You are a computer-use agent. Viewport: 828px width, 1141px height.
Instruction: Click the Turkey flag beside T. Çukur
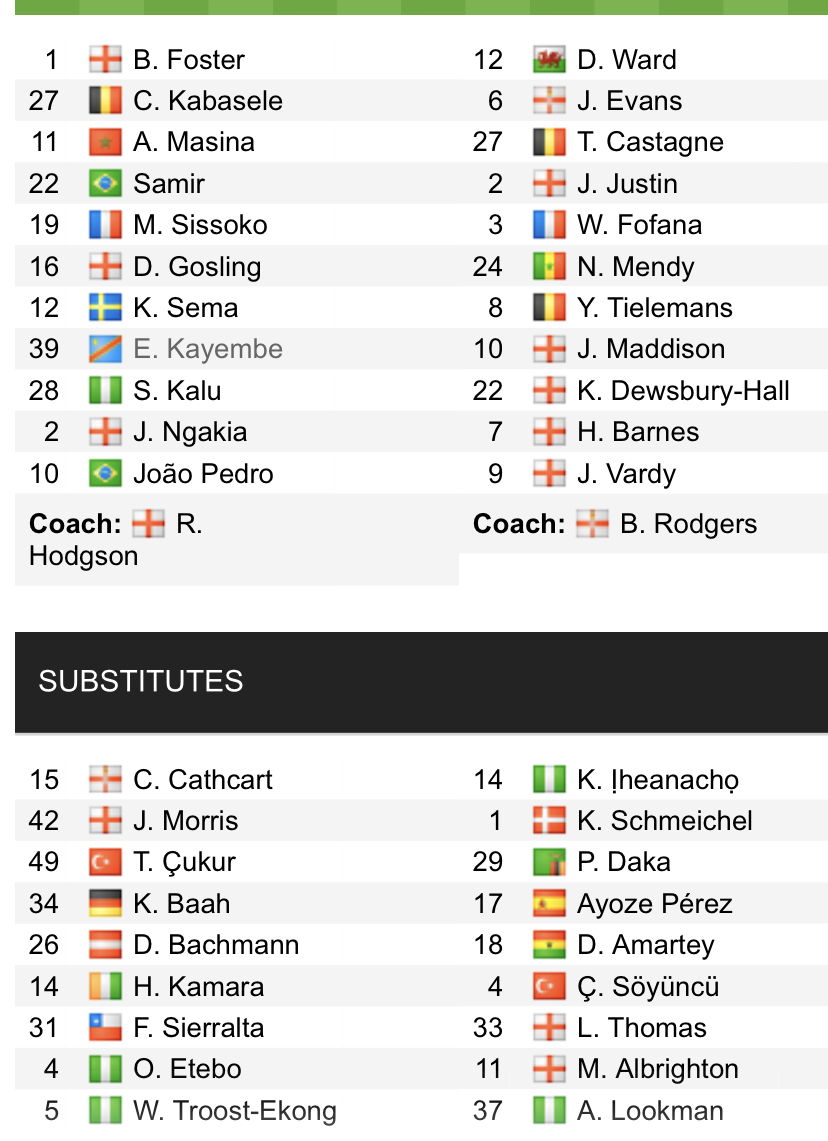(x=105, y=862)
